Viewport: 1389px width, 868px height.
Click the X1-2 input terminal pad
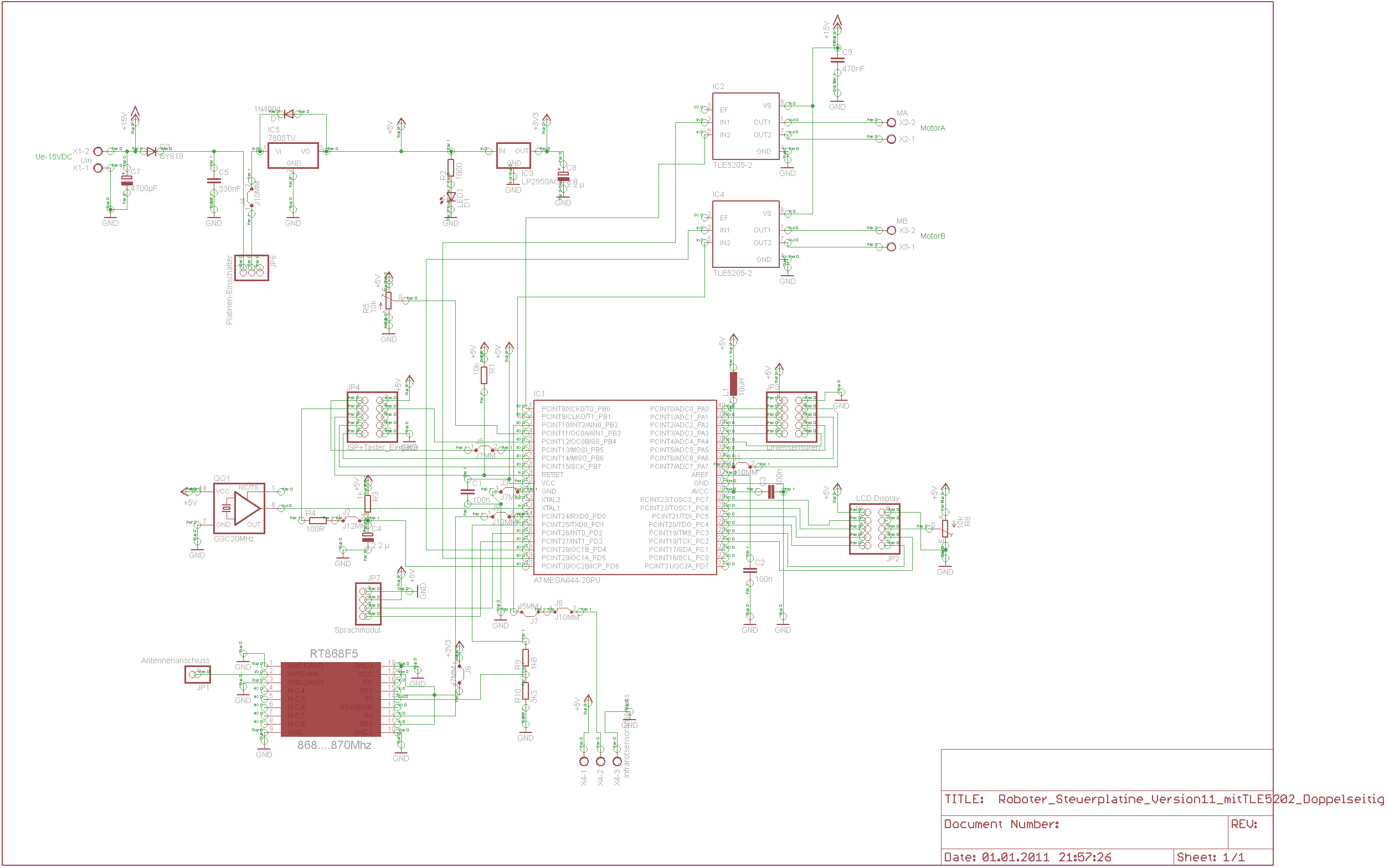98,152
